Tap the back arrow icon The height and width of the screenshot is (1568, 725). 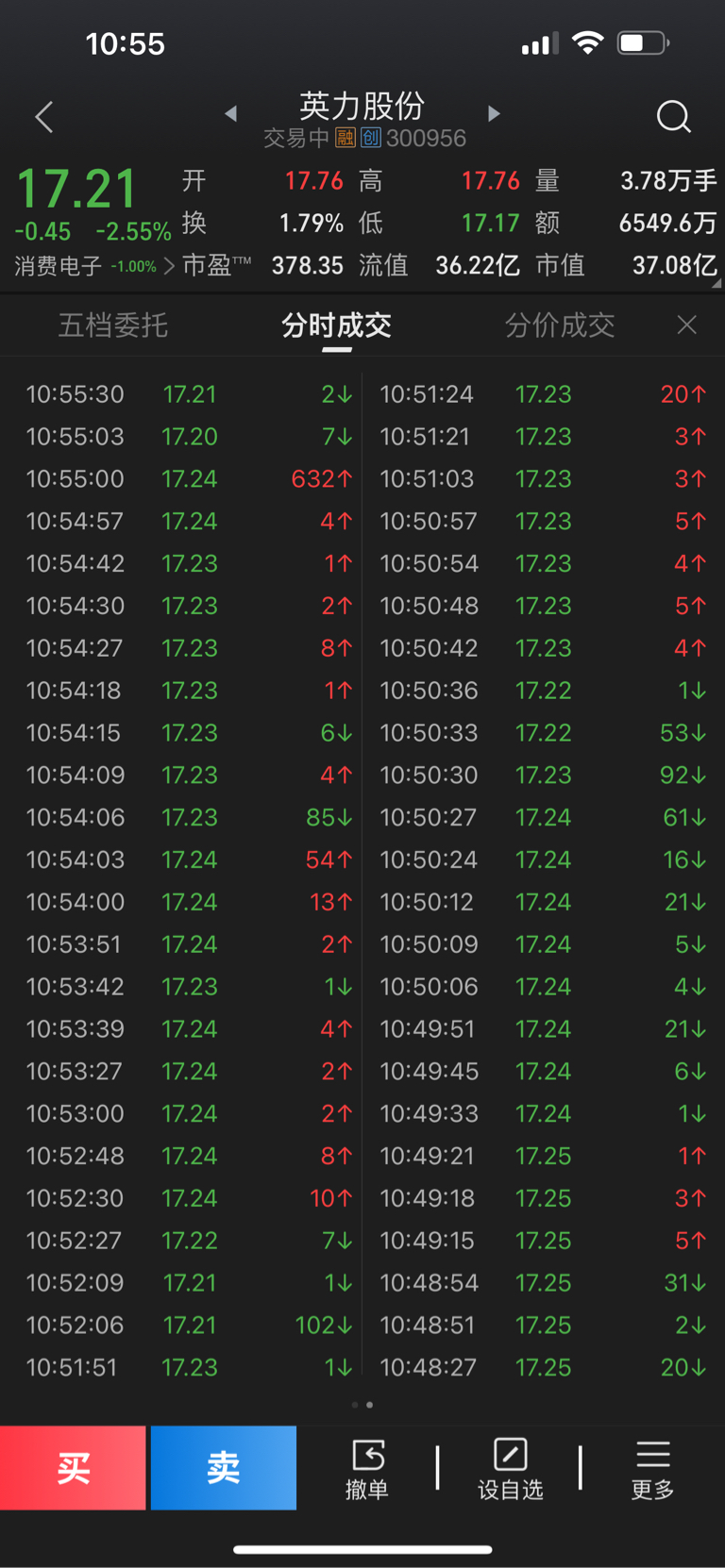[x=43, y=117]
